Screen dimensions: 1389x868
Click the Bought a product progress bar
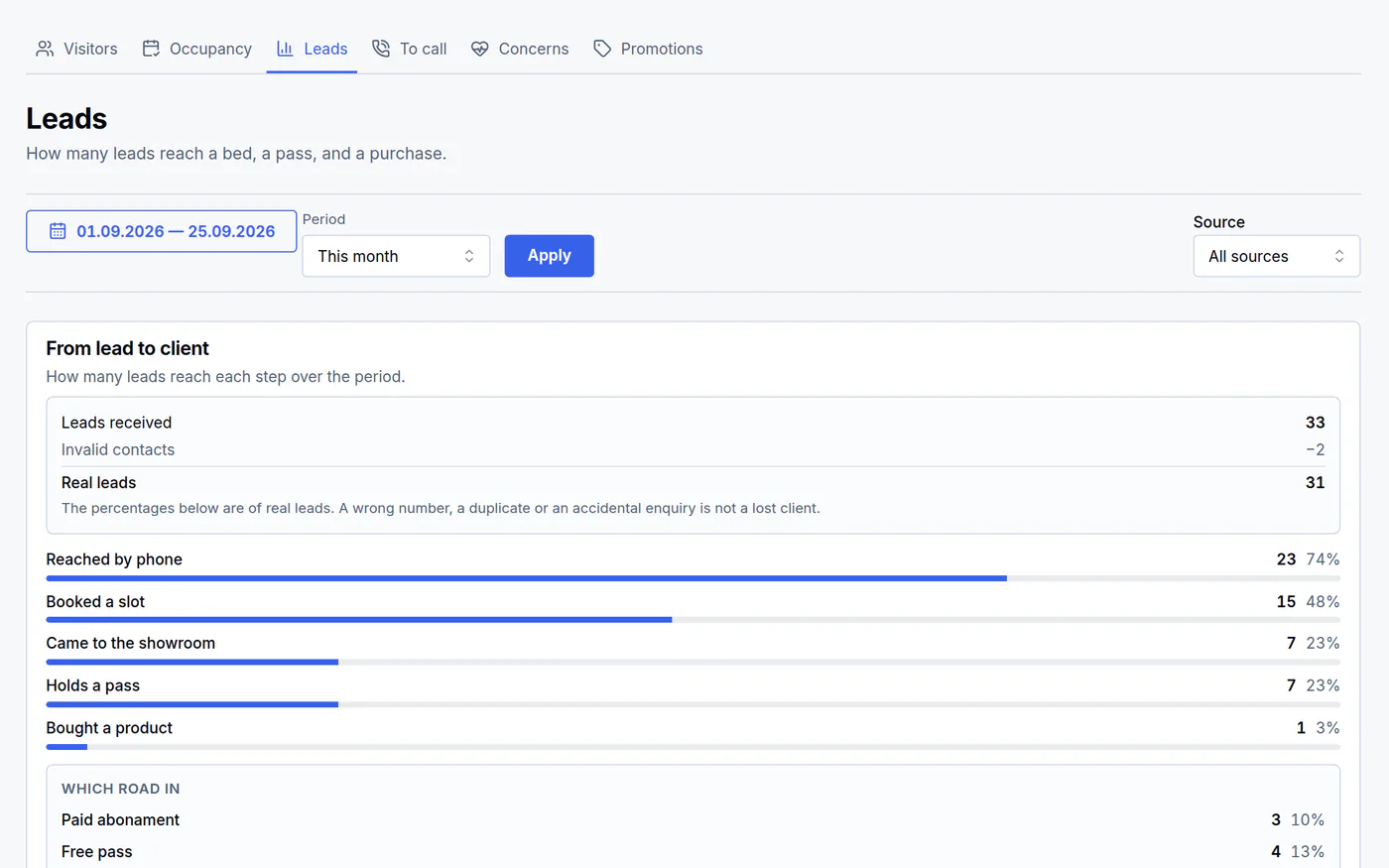coord(693,746)
